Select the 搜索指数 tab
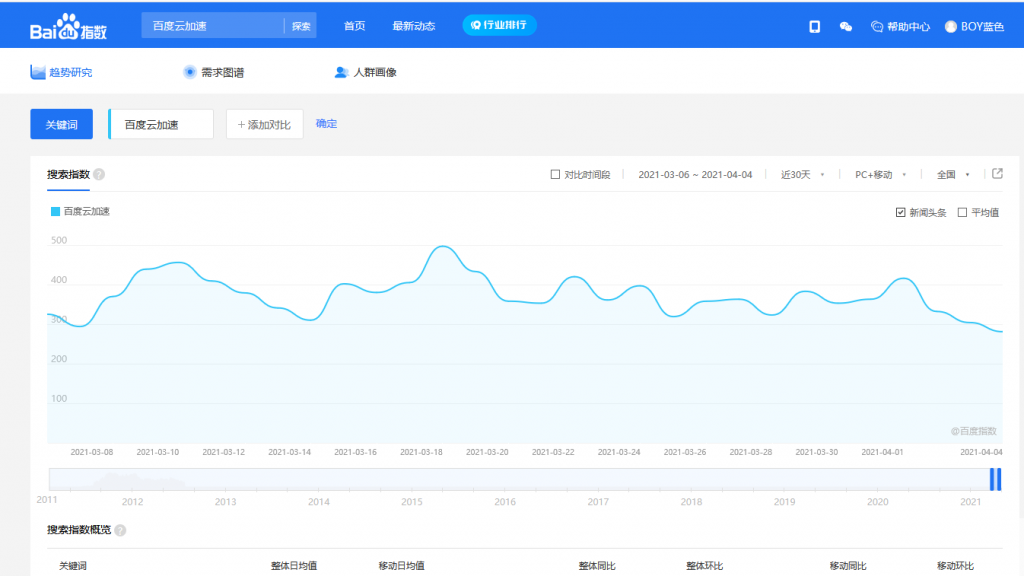The image size is (1024, 576). [68, 174]
